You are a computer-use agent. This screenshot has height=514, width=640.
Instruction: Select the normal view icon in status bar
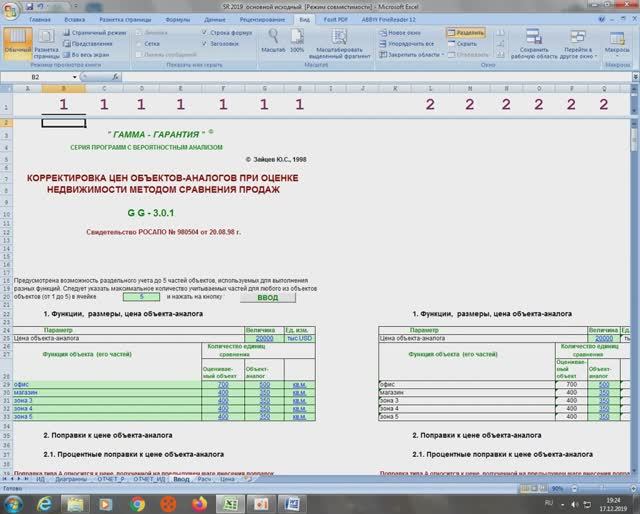point(524,488)
